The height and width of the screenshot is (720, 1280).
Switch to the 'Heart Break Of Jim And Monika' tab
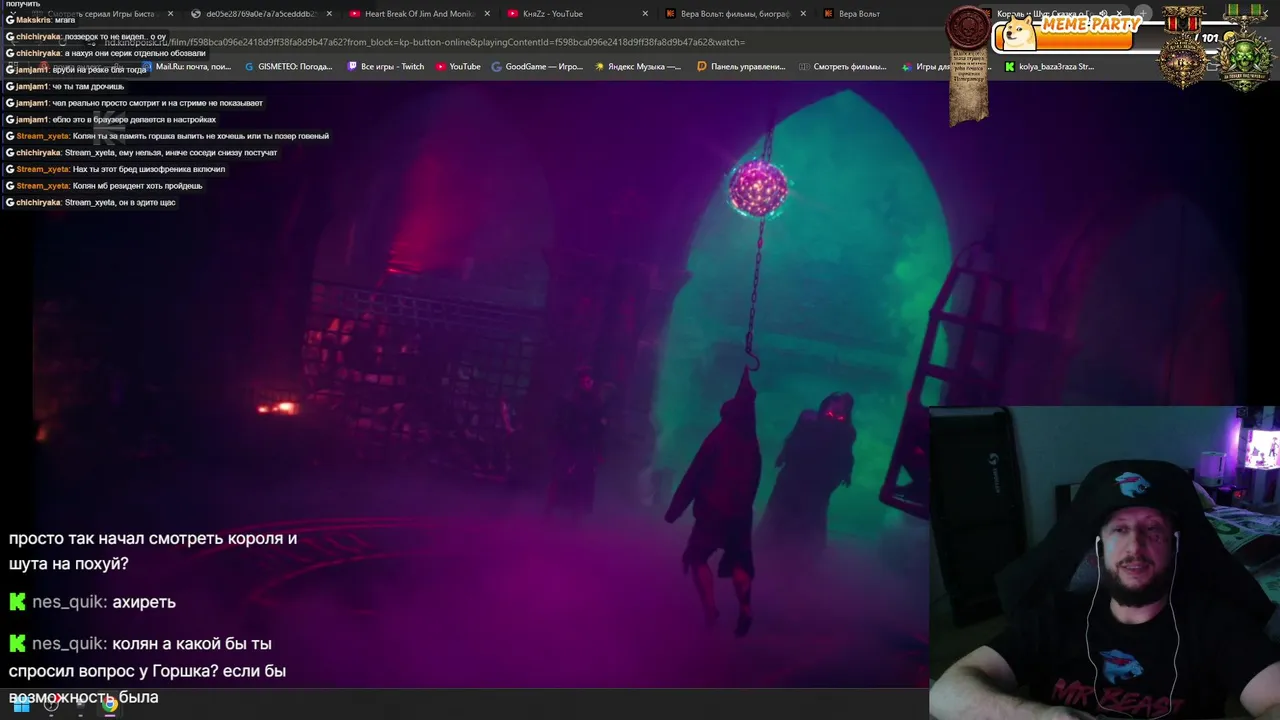tap(418, 14)
